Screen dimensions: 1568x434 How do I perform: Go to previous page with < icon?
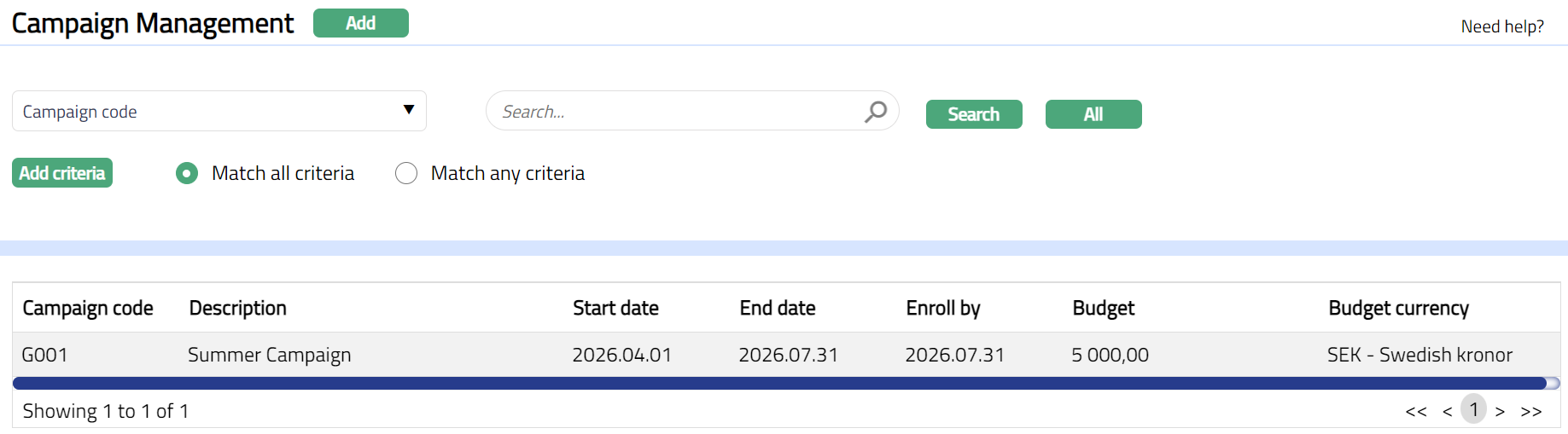pyautogui.click(x=1447, y=412)
